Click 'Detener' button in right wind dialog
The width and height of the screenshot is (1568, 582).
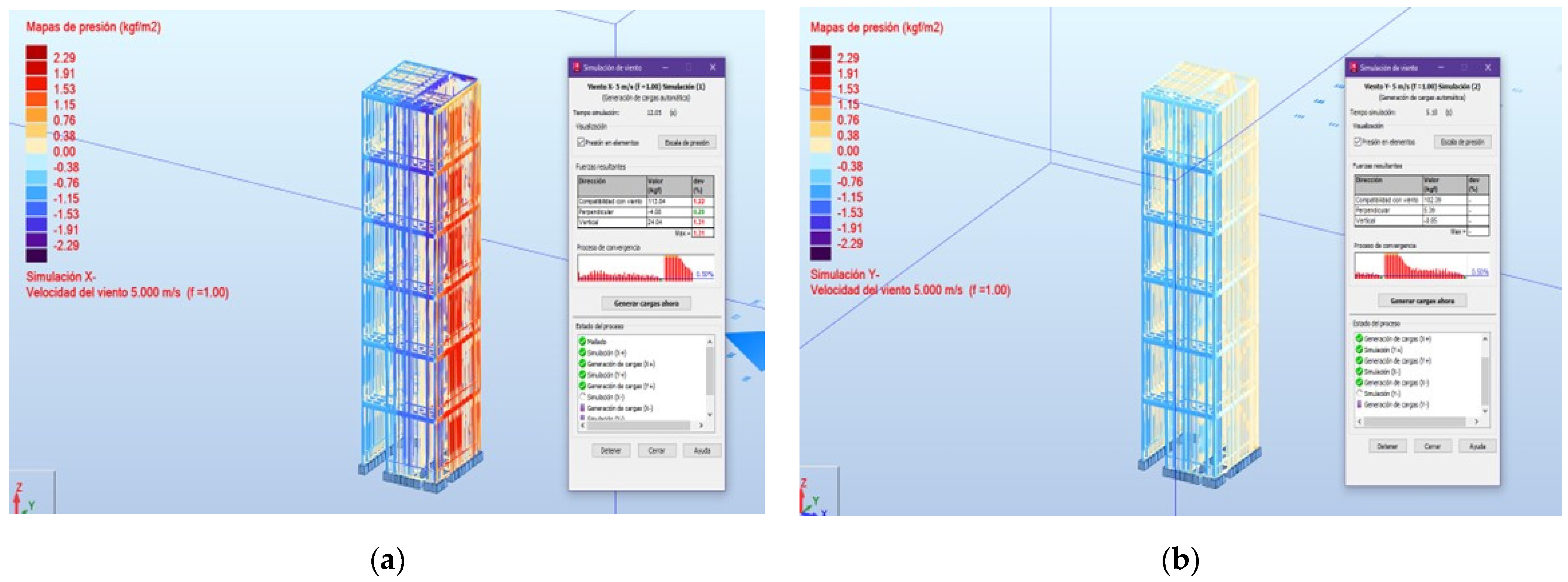(x=1387, y=446)
